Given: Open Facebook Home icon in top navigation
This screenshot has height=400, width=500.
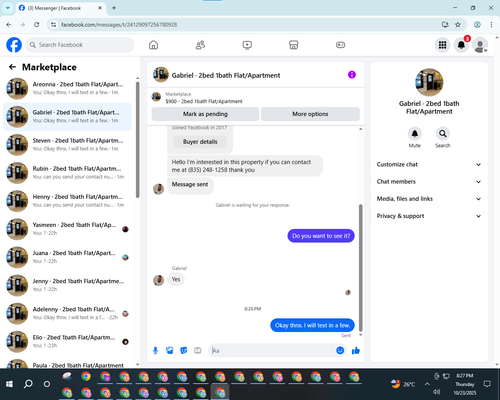Looking at the screenshot, I should pyautogui.click(x=153, y=45).
